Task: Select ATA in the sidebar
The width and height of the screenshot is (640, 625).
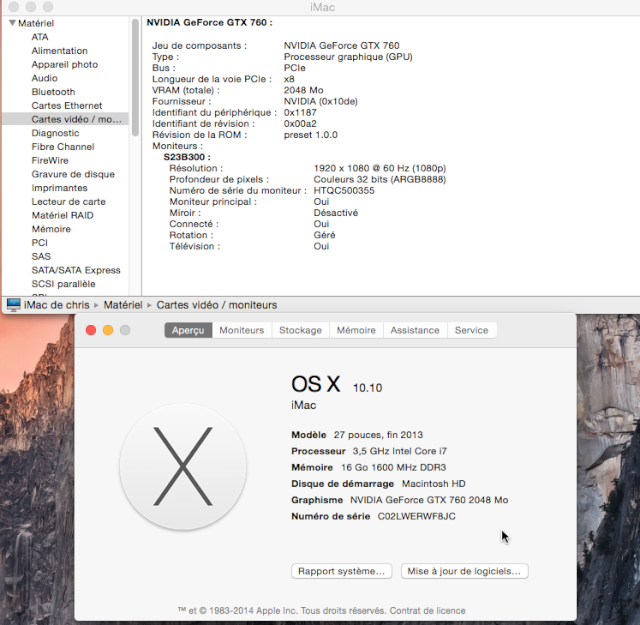Action: coord(40,37)
